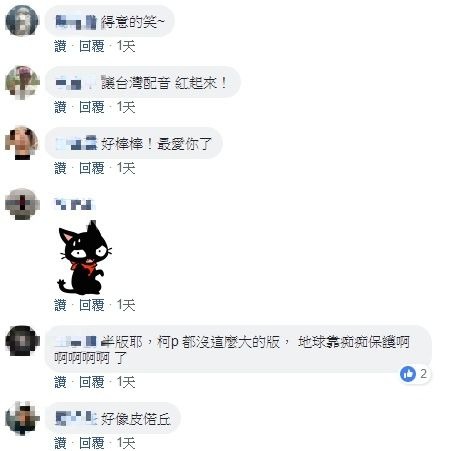465x451 pixels.
Task: Reply to the 讓台灣配音 comment
Action: [x=92, y=107]
